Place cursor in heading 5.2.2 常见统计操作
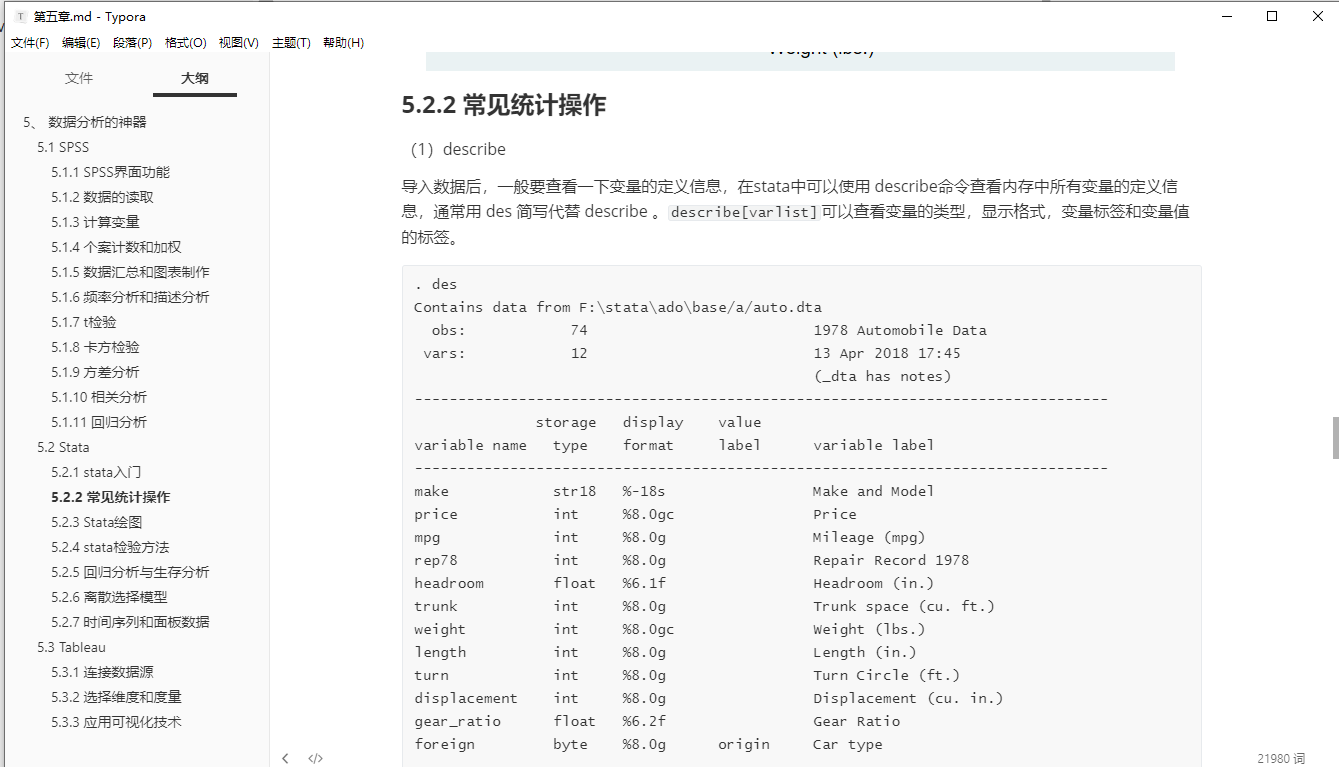1339x767 pixels. [504, 105]
